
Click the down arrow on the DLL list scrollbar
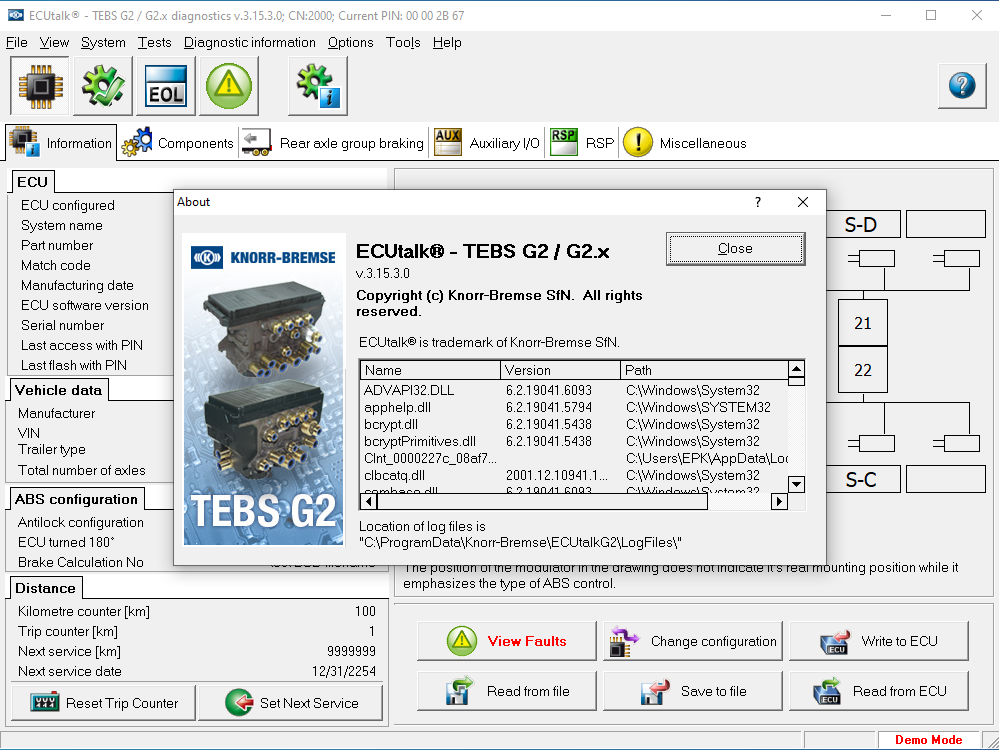point(796,485)
